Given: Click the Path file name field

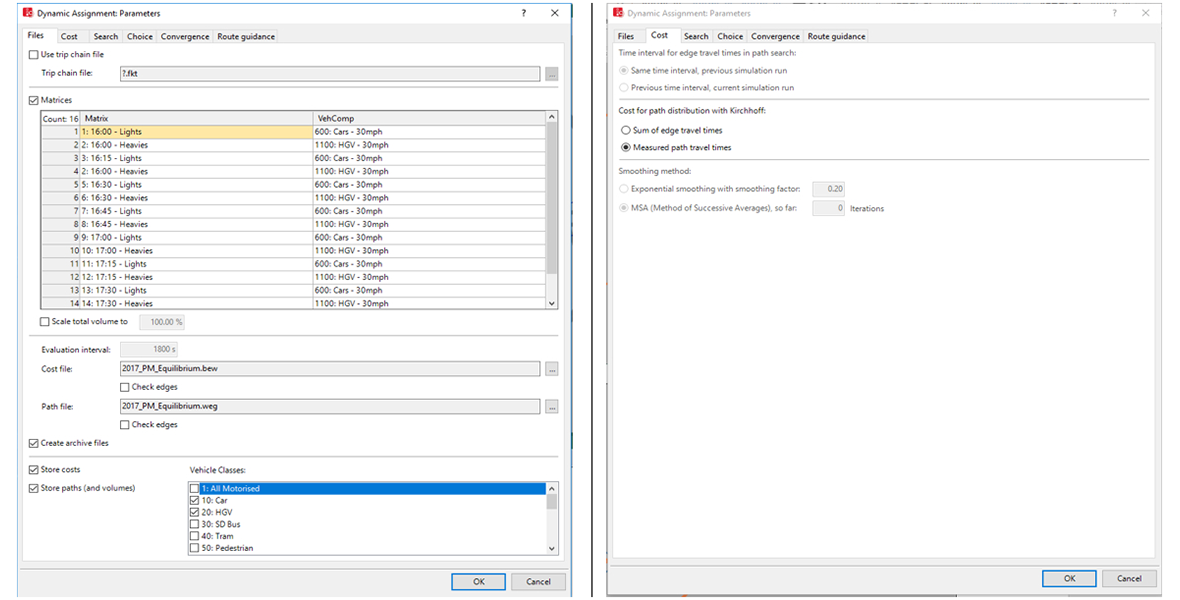Looking at the screenshot, I should 330,407.
